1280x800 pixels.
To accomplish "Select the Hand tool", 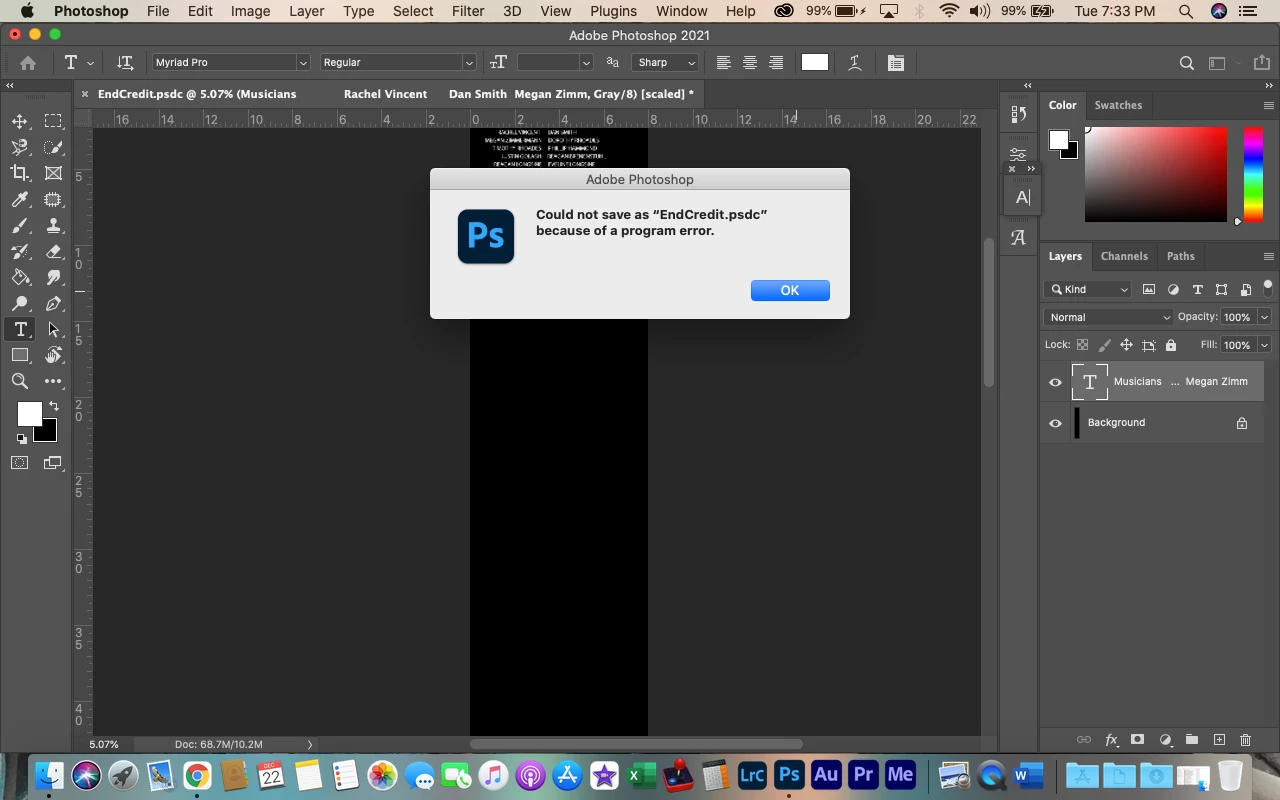I will tap(54, 355).
